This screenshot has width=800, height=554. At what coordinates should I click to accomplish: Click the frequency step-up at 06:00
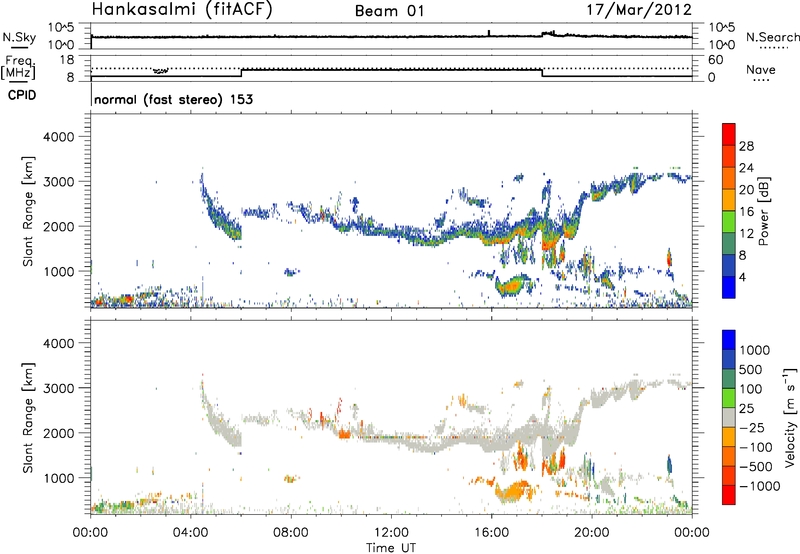(241, 73)
